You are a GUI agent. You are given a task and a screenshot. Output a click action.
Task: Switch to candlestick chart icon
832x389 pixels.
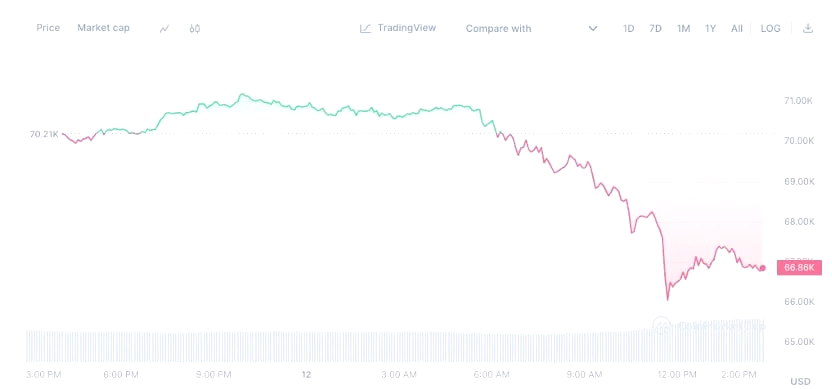coord(194,29)
